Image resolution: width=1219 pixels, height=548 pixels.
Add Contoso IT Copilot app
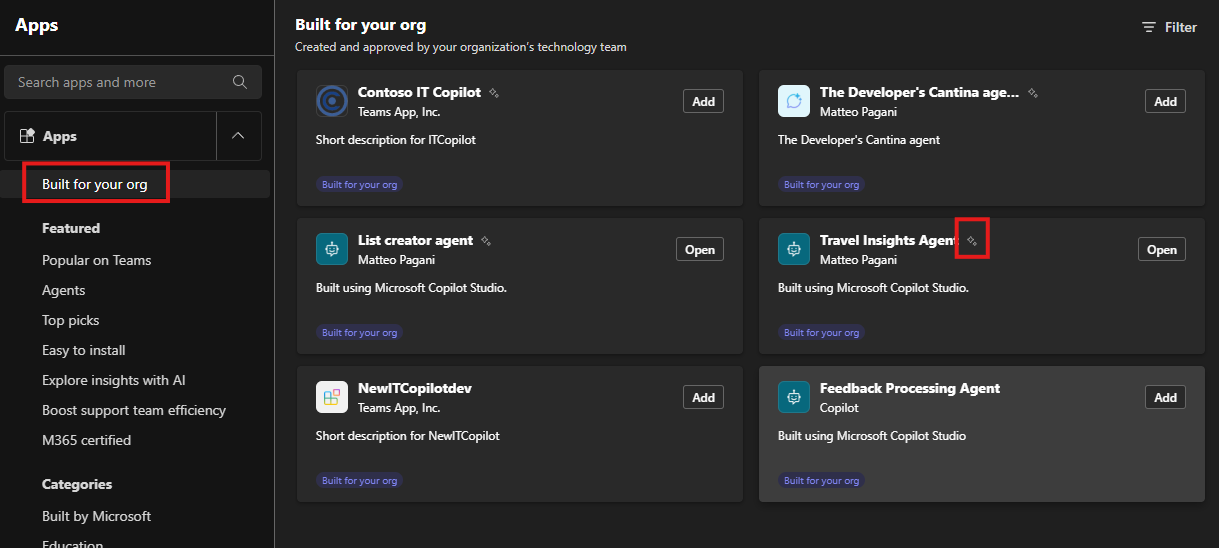pyautogui.click(x=704, y=101)
